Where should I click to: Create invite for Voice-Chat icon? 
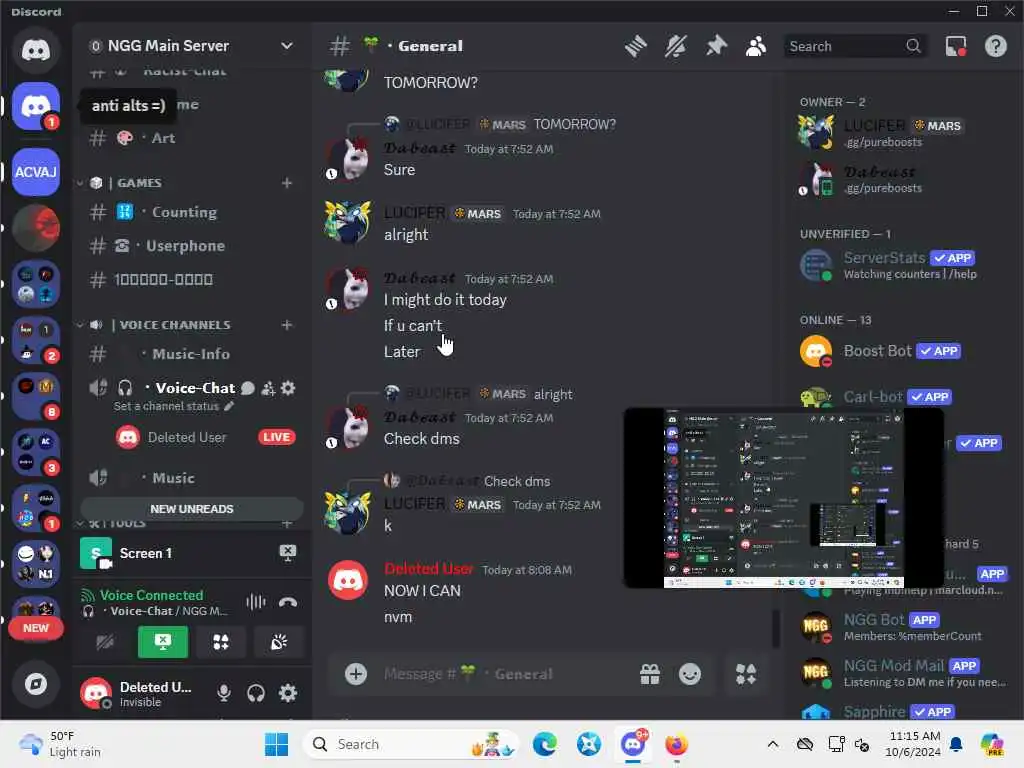click(268, 389)
